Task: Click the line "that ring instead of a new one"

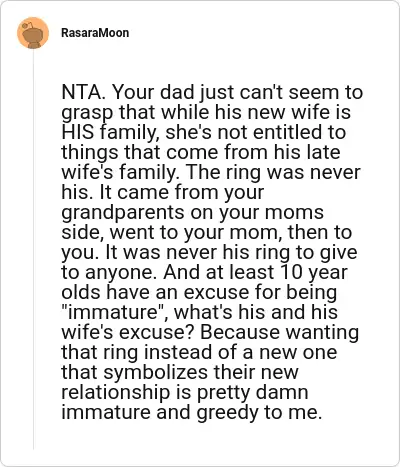Action: point(199,352)
